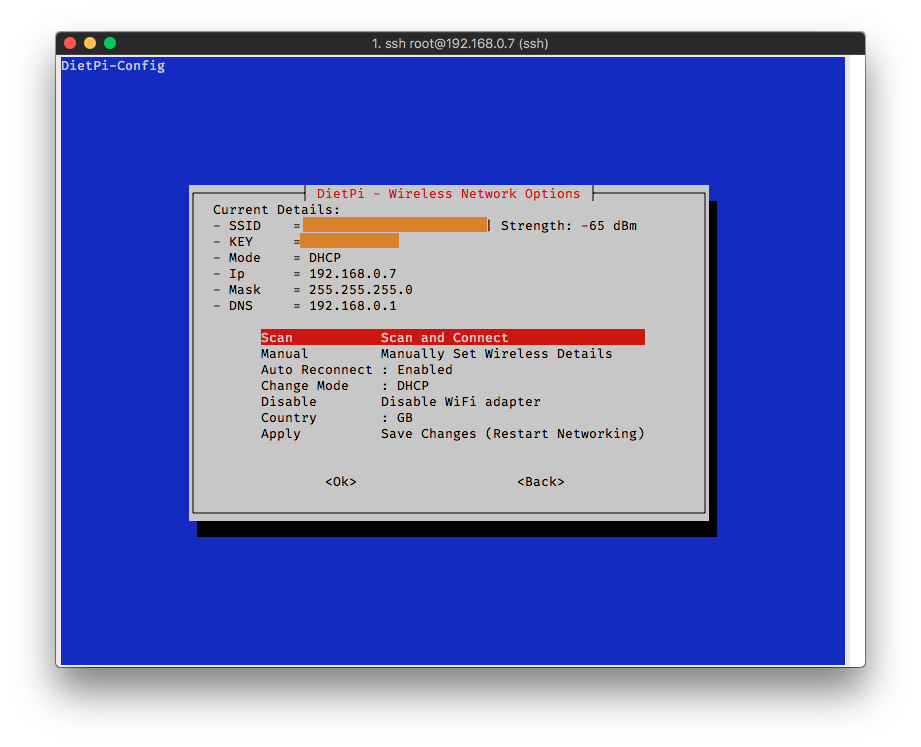921x747 pixels.
Task: Click the redacted KEY value field
Action: 349,241
